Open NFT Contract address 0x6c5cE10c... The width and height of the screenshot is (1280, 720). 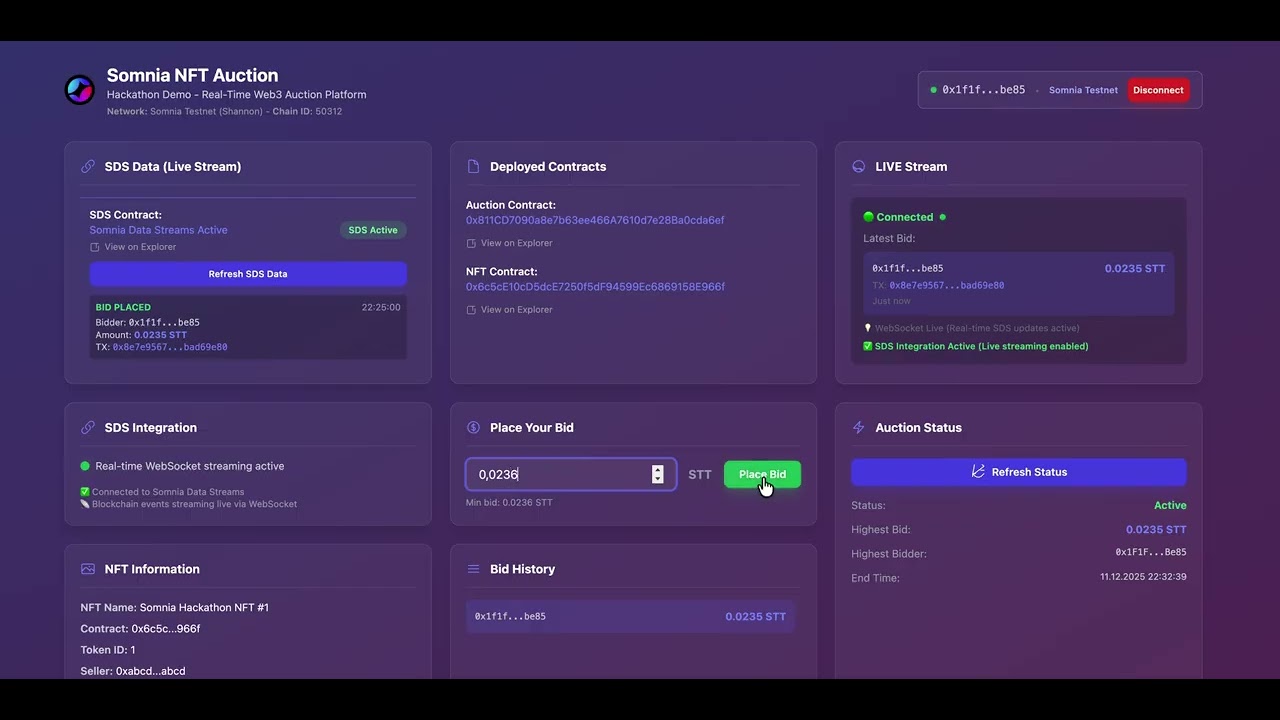[x=595, y=287]
